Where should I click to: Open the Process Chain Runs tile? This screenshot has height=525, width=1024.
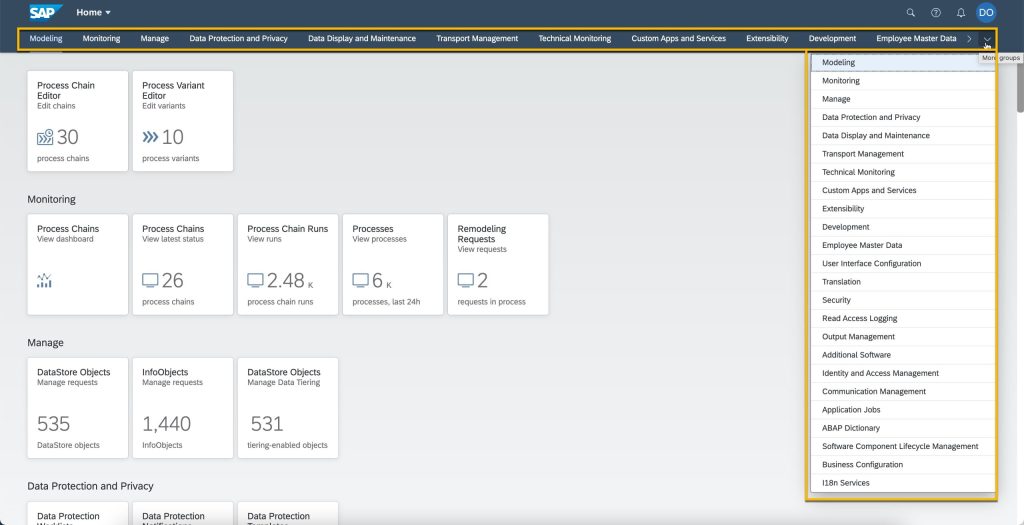pos(288,264)
